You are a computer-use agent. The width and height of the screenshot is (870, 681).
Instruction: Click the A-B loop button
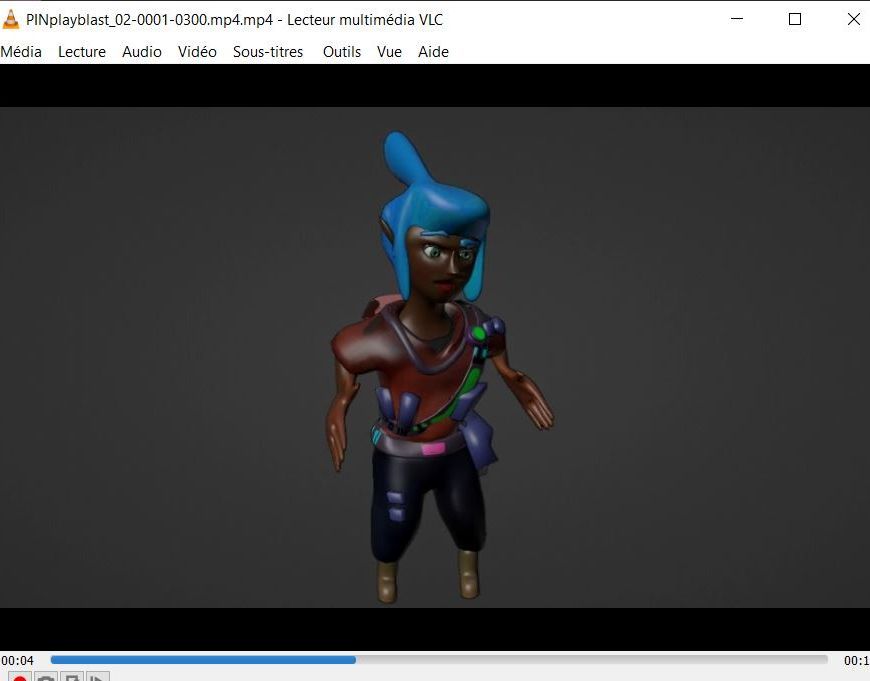pyautogui.click(x=71, y=677)
